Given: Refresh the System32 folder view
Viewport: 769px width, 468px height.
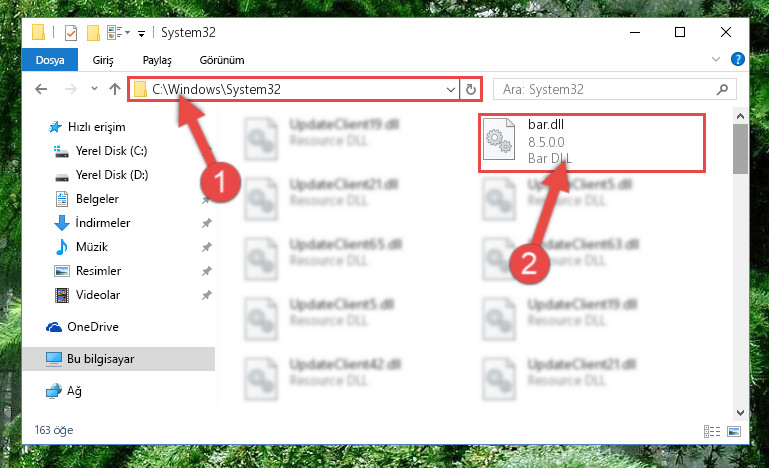Looking at the screenshot, I should (470, 89).
